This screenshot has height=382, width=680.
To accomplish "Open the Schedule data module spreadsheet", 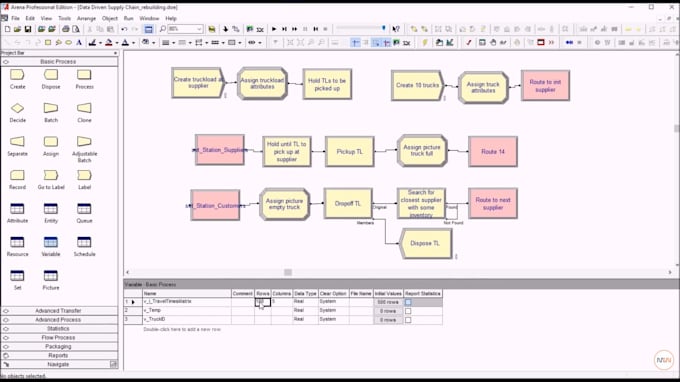I will pyautogui.click(x=84, y=242).
